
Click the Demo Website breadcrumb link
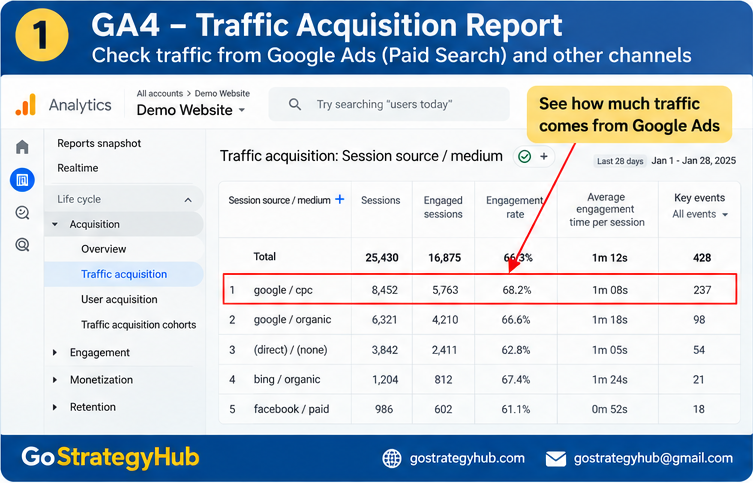click(222, 94)
